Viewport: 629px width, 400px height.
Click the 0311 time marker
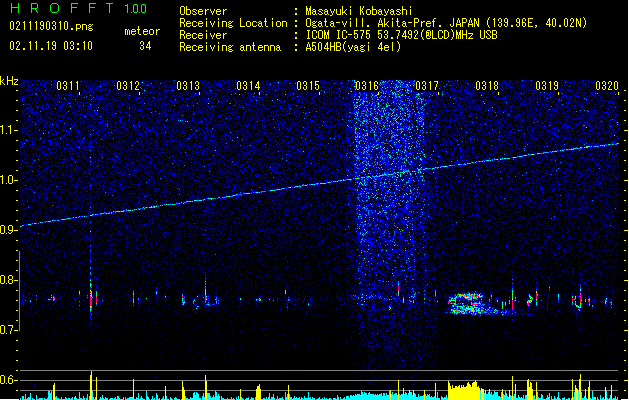click(67, 86)
